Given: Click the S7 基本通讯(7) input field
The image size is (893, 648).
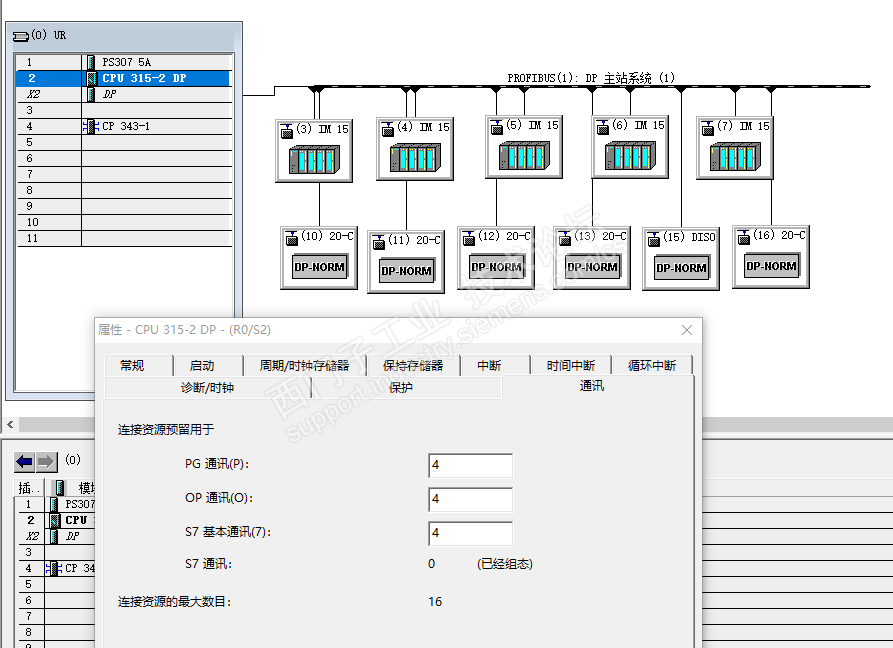Looking at the screenshot, I should coord(470,534).
